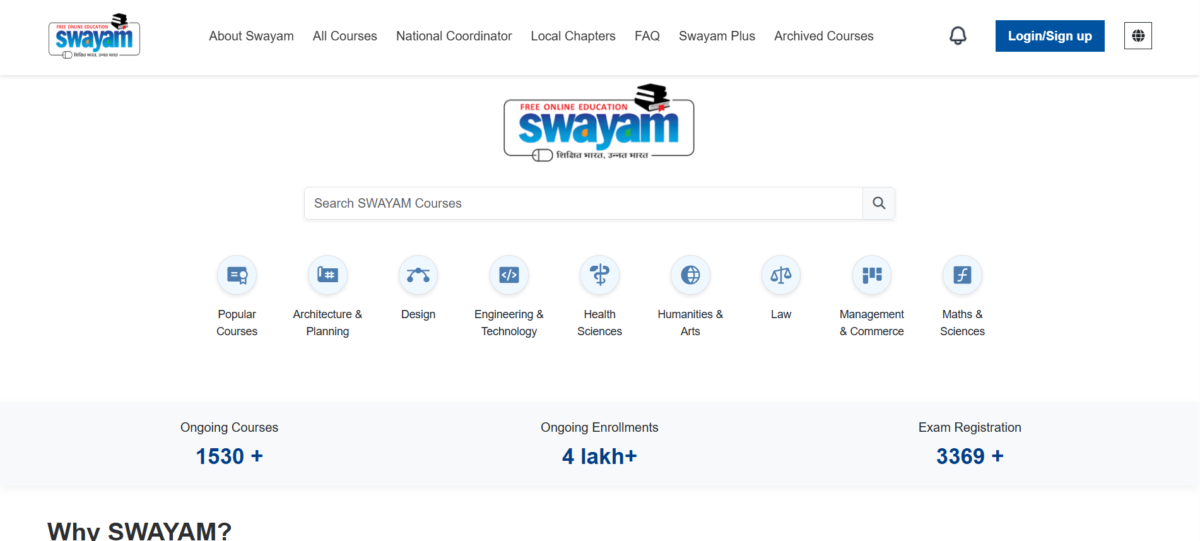The width and height of the screenshot is (1200, 541).
Task: Click the 4 lakh+ enrollments figure
Action: [599, 456]
